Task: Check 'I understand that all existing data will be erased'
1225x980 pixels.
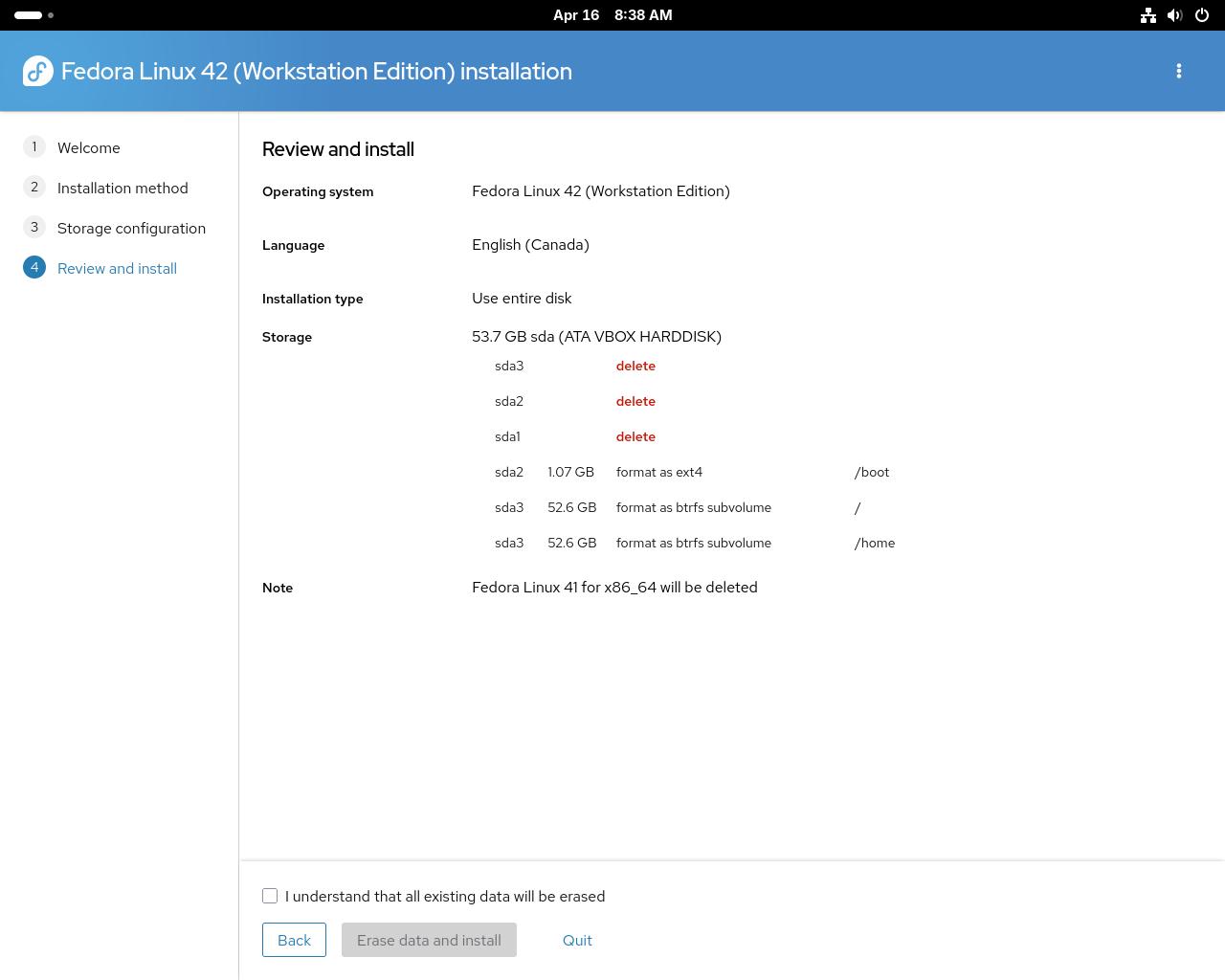Action: [x=270, y=896]
